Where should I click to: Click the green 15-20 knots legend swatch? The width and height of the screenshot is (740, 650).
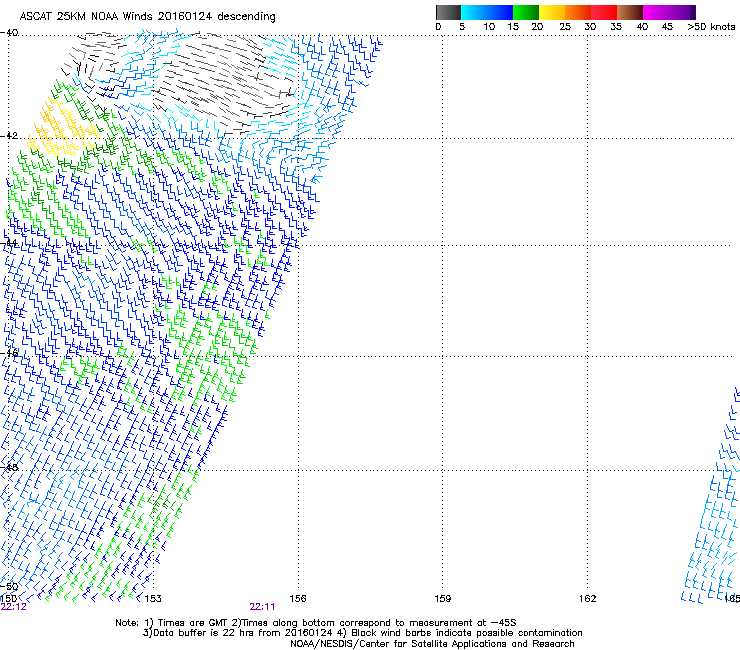coord(526,12)
